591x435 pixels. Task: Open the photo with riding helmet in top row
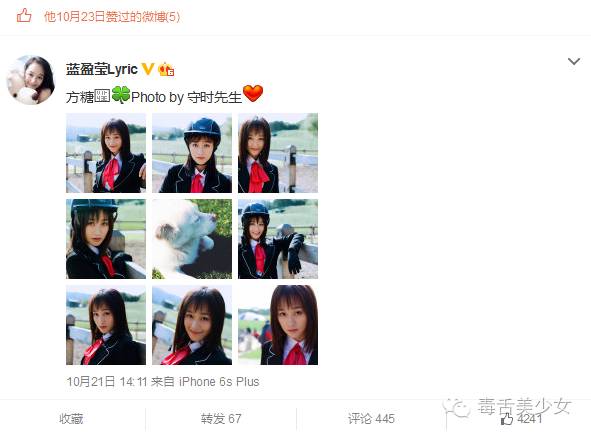pyautogui.click(x=192, y=153)
